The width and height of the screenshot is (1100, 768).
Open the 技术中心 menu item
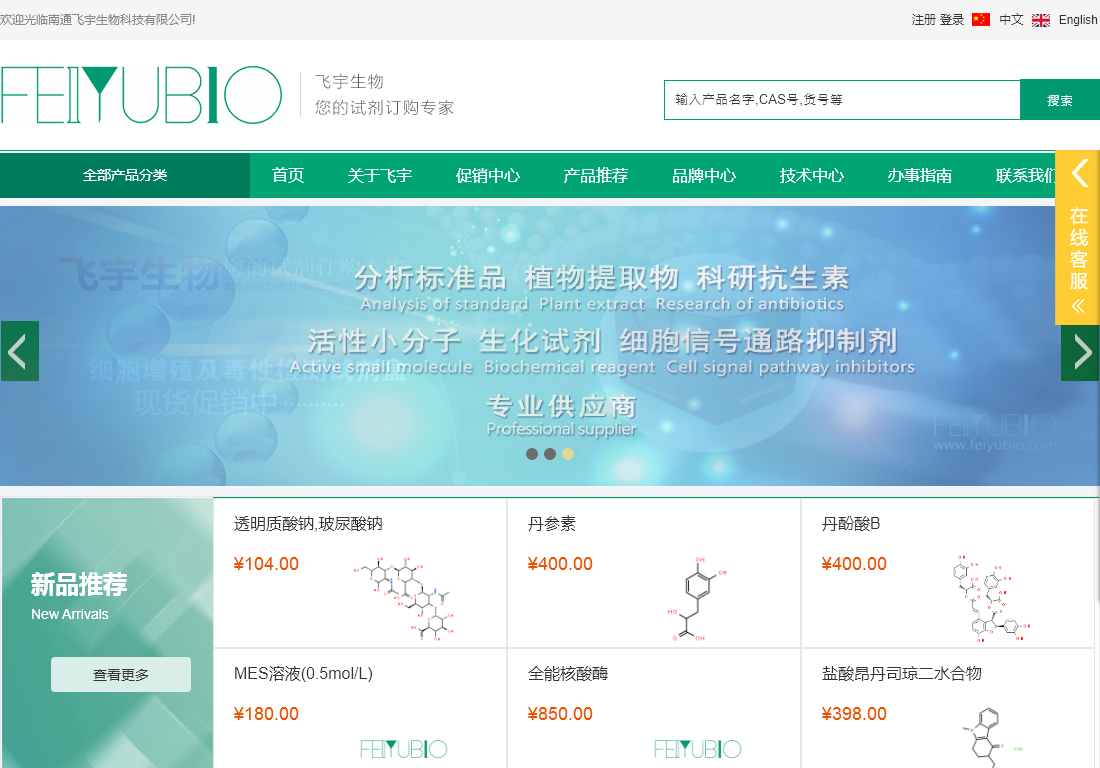click(x=812, y=175)
